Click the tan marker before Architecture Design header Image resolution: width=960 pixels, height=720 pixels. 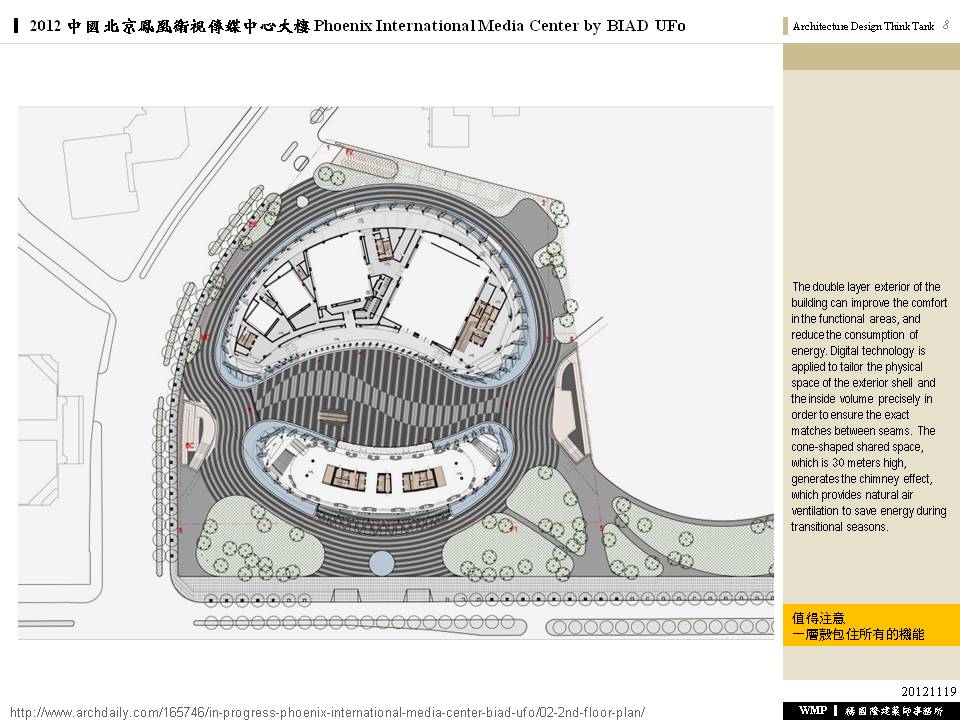tap(786, 27)
